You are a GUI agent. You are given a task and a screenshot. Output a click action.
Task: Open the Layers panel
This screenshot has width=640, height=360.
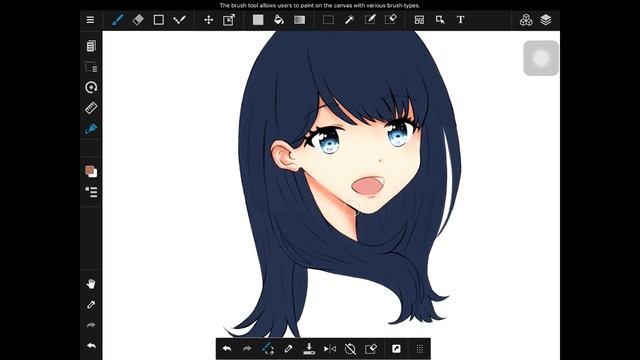[x=546, y=20]
